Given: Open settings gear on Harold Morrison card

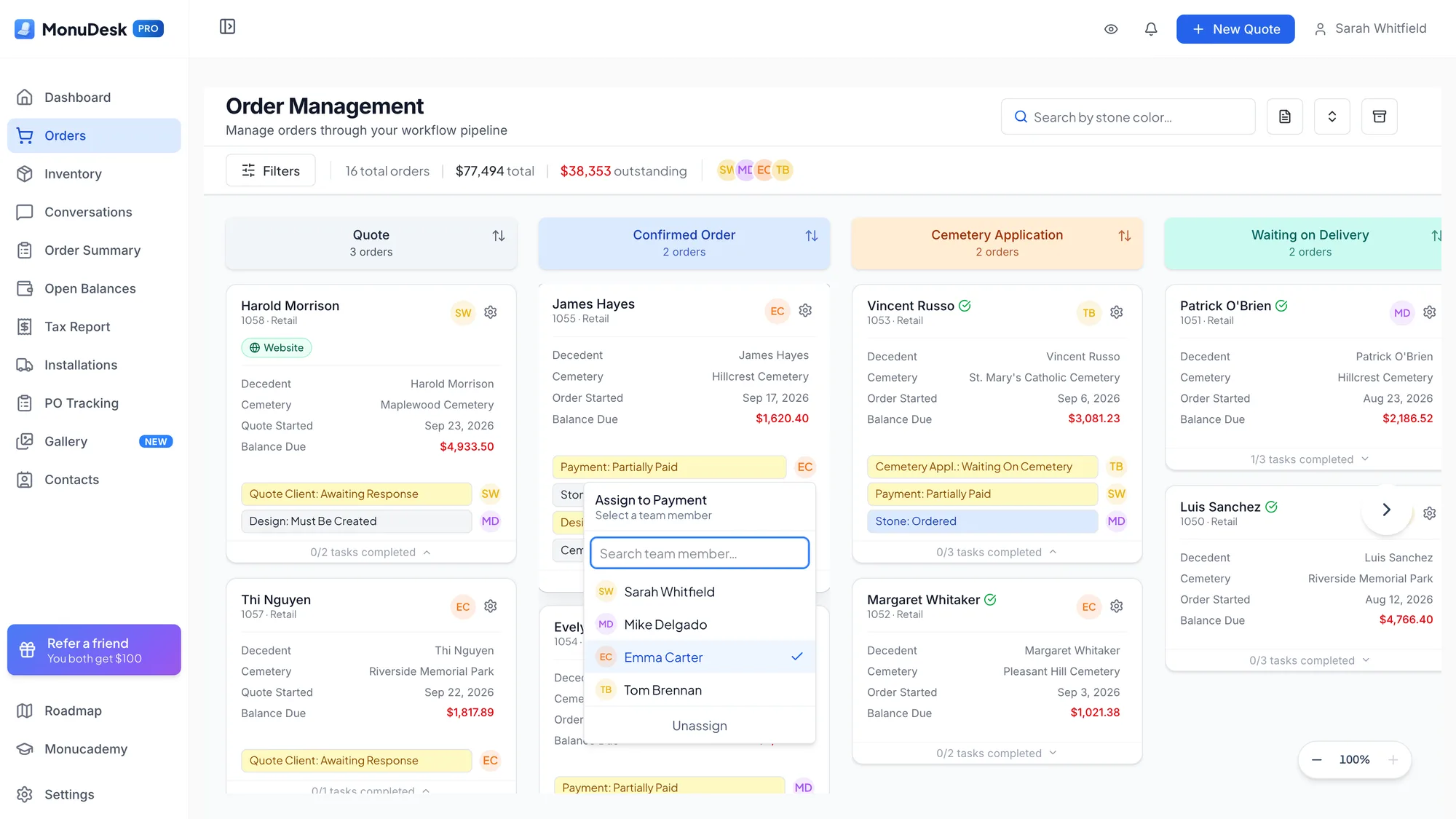Looking at the screenshot, I should pos(491,312).
